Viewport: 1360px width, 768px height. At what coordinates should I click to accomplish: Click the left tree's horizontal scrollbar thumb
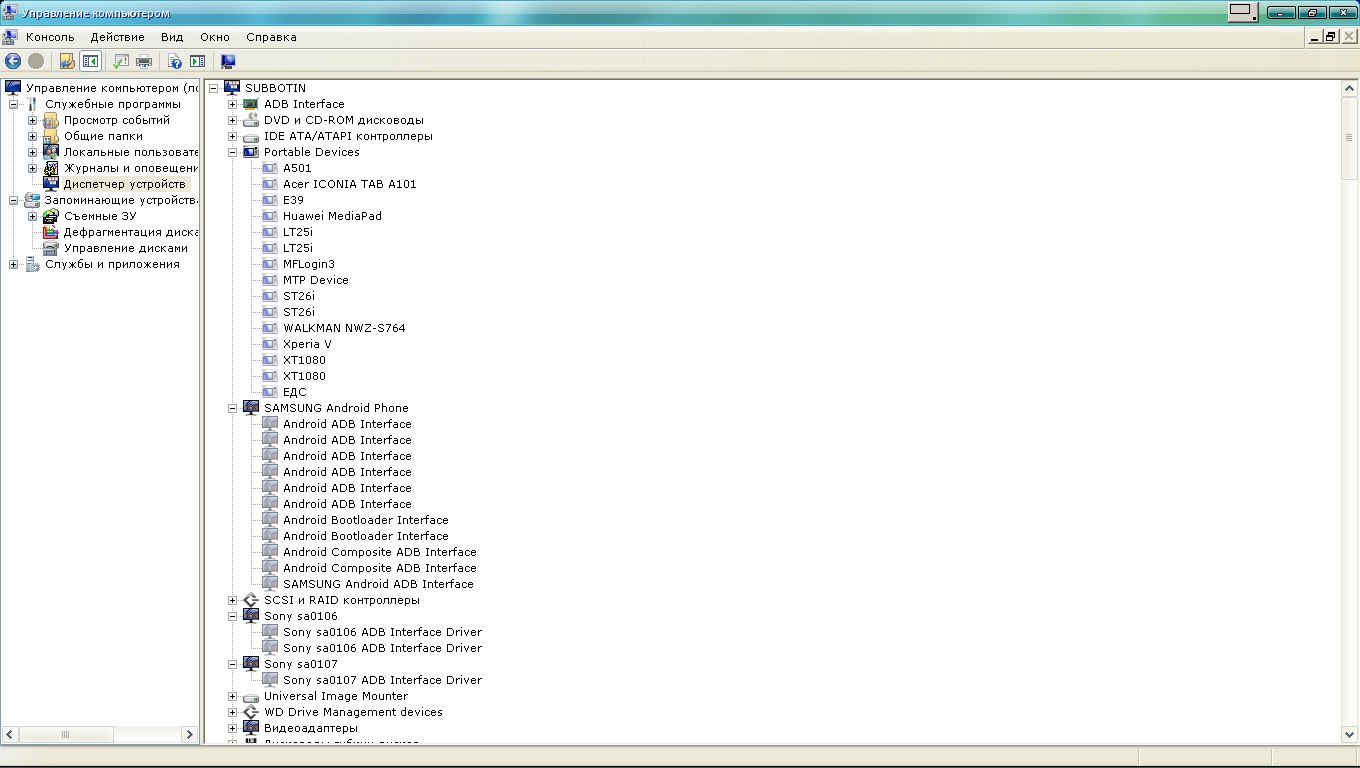tap(65, 734)
